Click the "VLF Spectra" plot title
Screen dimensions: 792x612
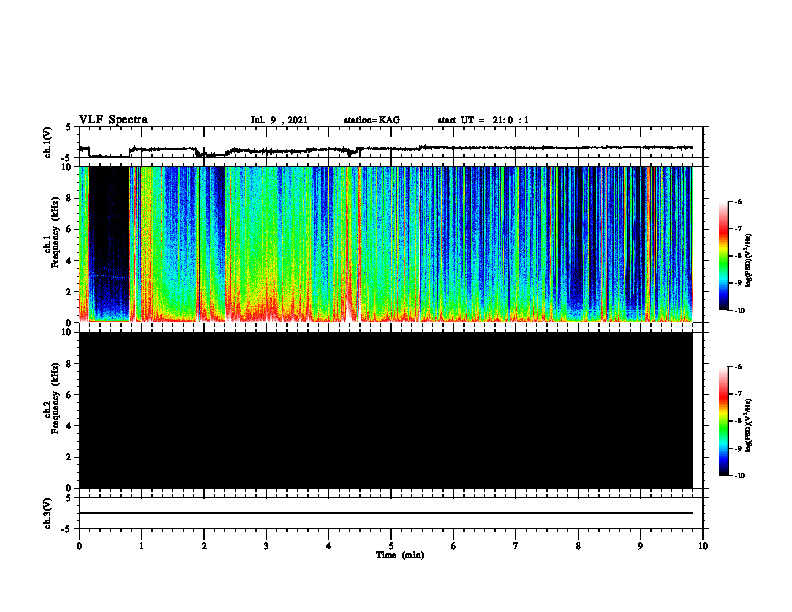(113, 120)
